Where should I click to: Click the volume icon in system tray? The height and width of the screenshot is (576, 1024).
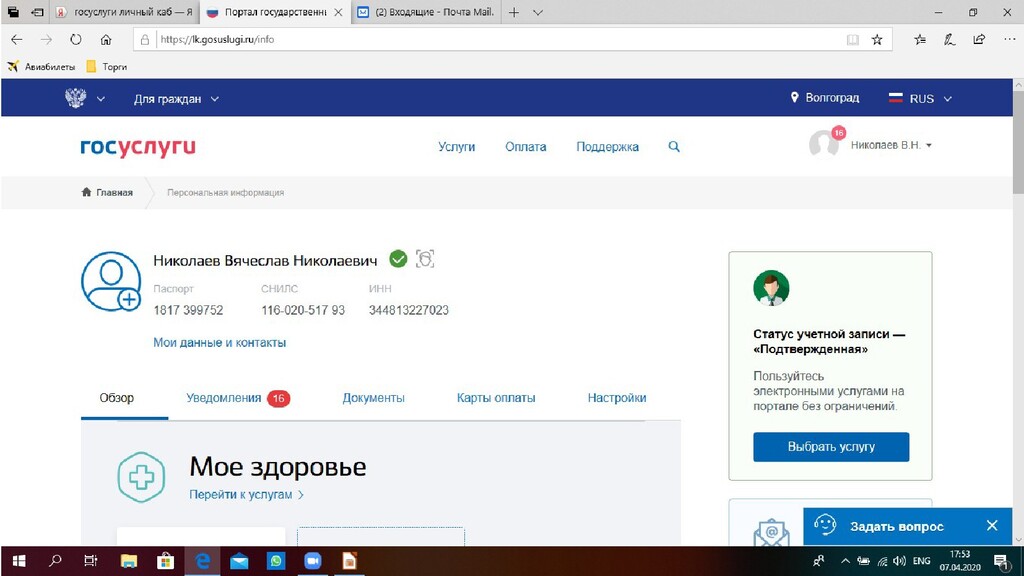tap(899, 561)
